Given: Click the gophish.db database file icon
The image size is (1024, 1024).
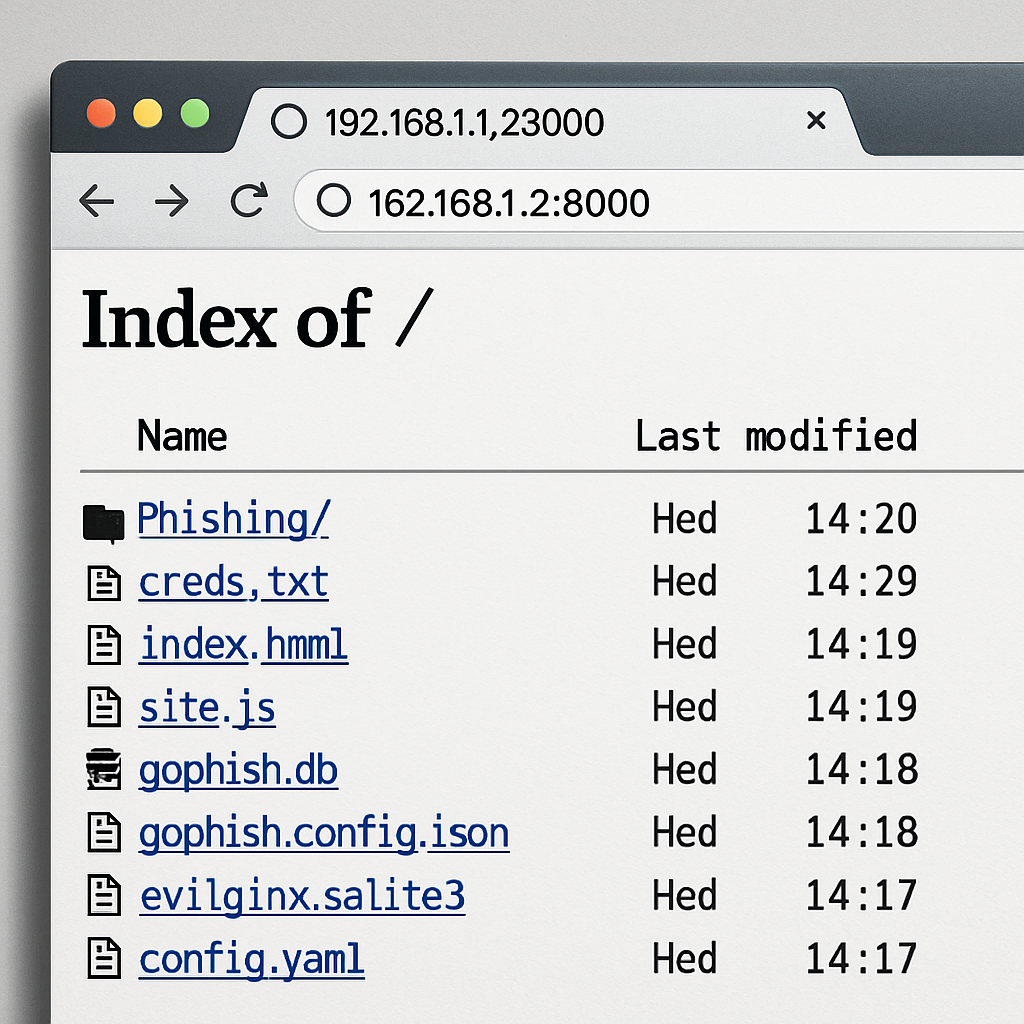Looking at the screenshot, I should click(103, 769).
